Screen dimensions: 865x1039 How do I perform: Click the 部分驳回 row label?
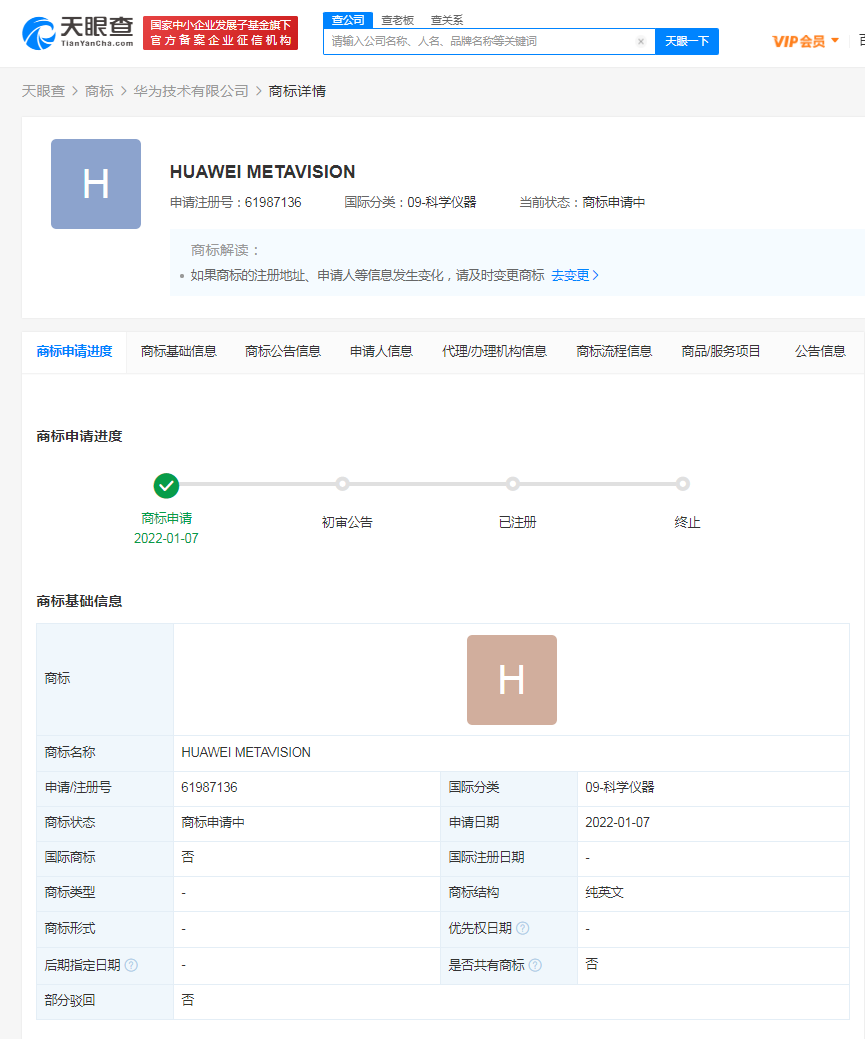click(x=105, y=1001)
